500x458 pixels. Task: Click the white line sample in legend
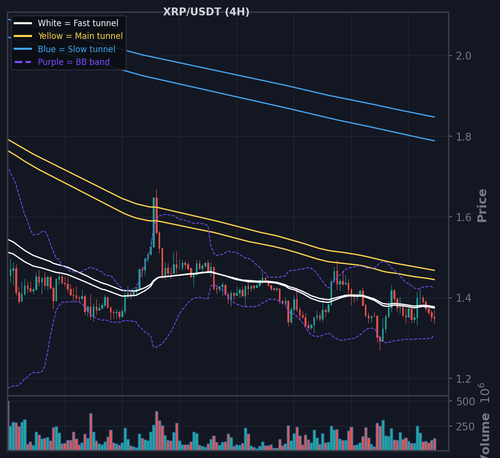click(23, 23)
